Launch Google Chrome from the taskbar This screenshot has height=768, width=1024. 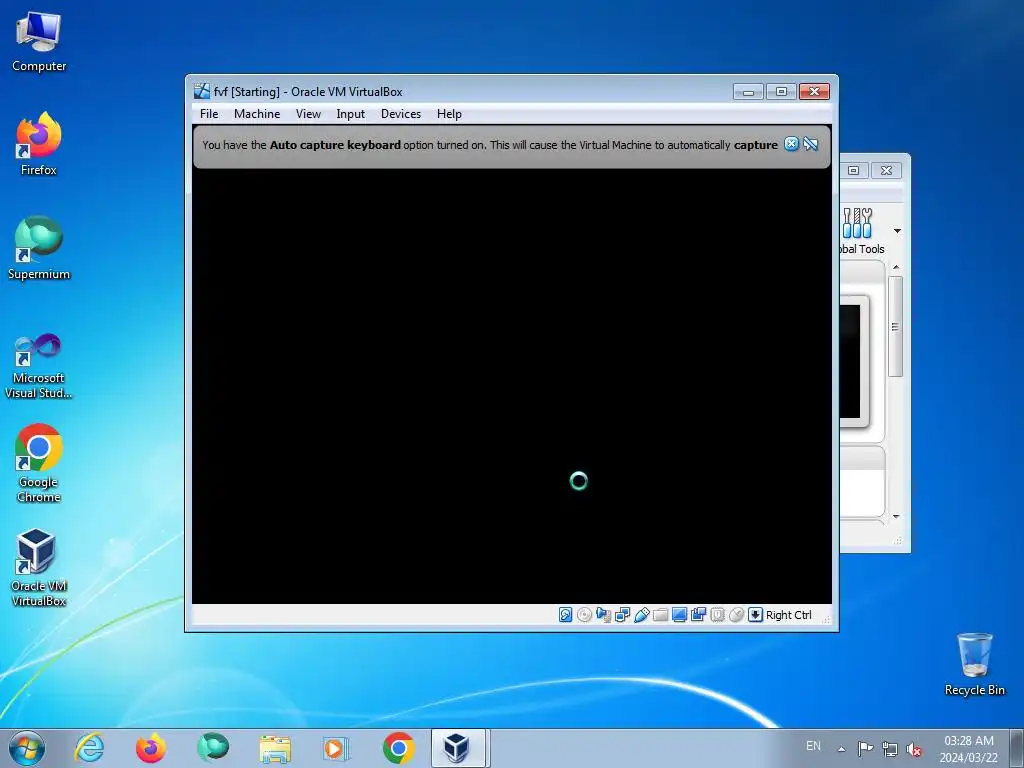pos(398,748)
